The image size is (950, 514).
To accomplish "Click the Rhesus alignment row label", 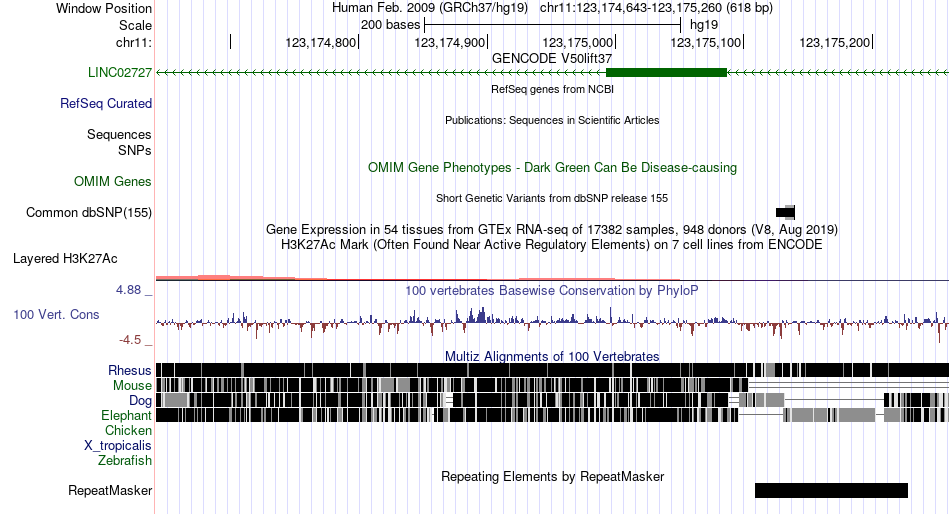I will (130, 370).
